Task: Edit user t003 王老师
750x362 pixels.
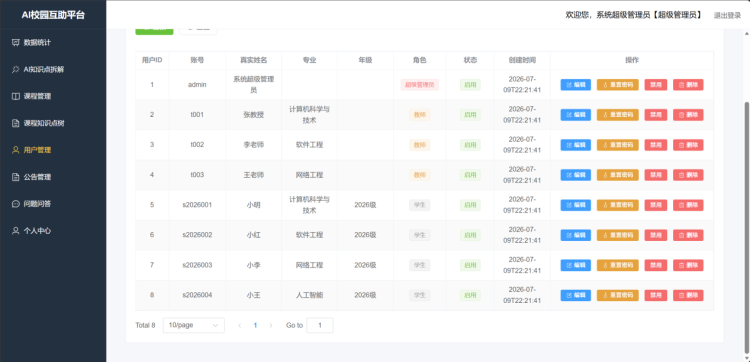Action: tap(575, 175)
